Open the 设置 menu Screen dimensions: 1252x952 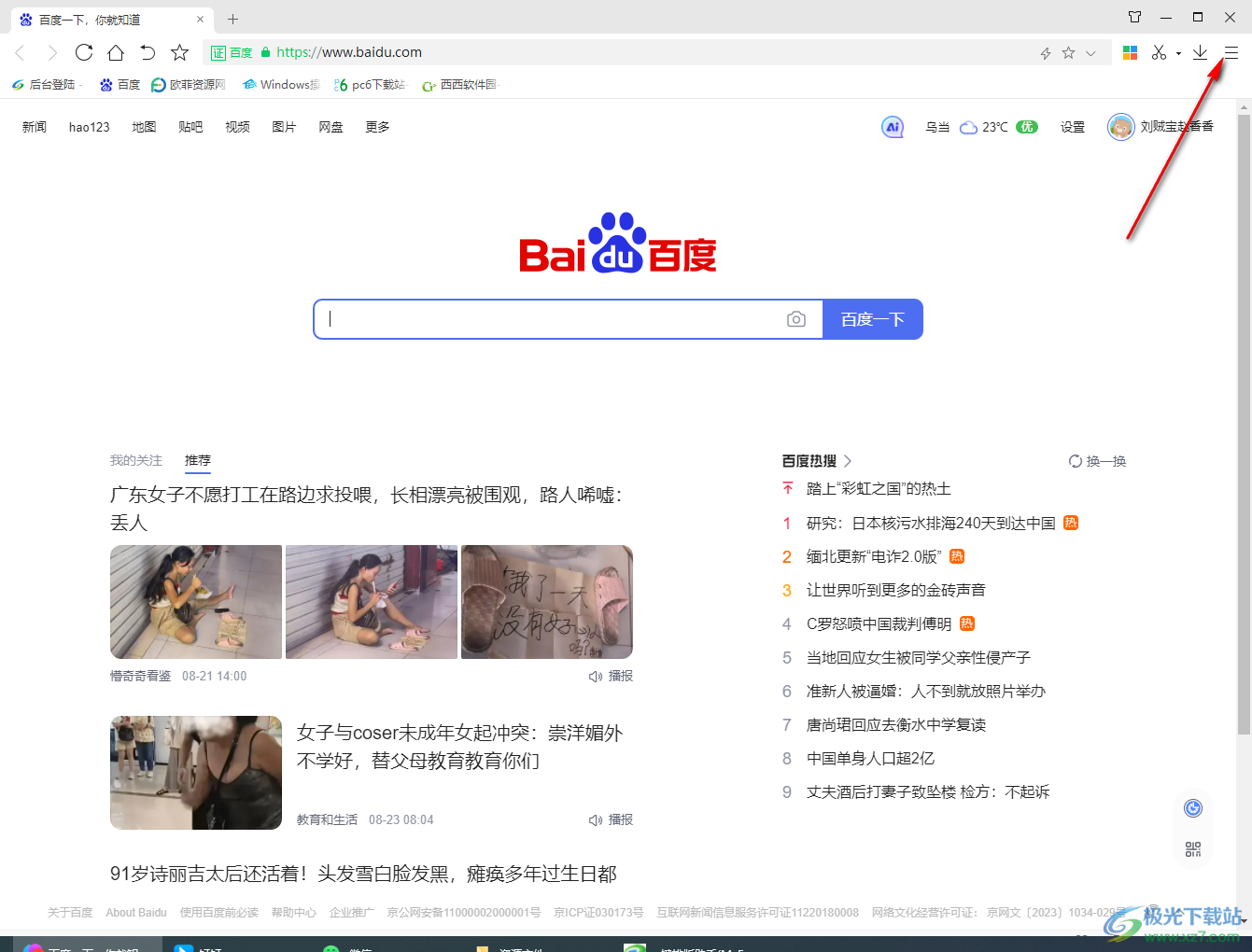point(1073,127)
